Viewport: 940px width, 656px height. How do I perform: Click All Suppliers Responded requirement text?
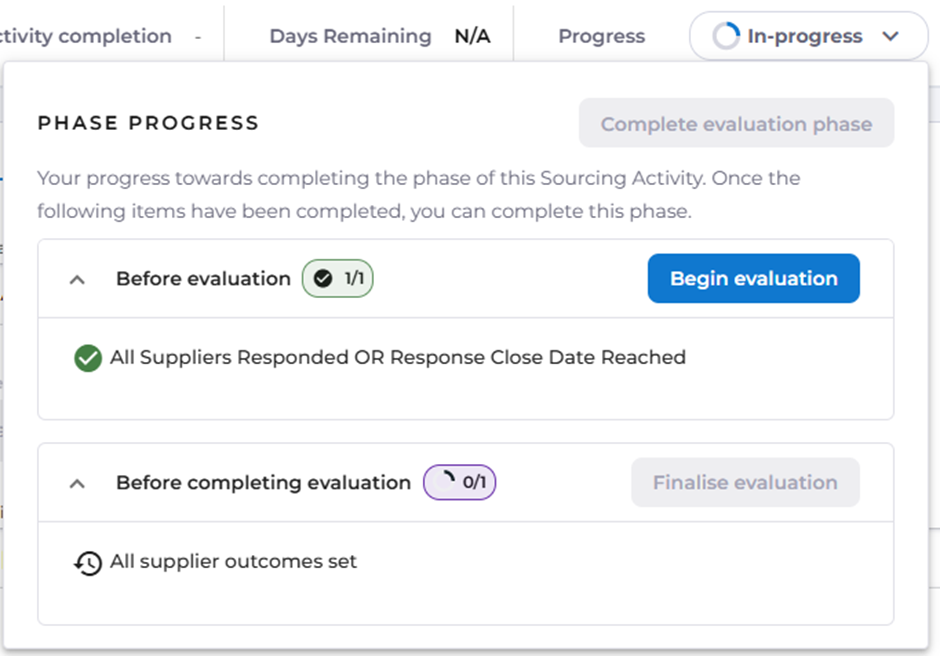398,358
